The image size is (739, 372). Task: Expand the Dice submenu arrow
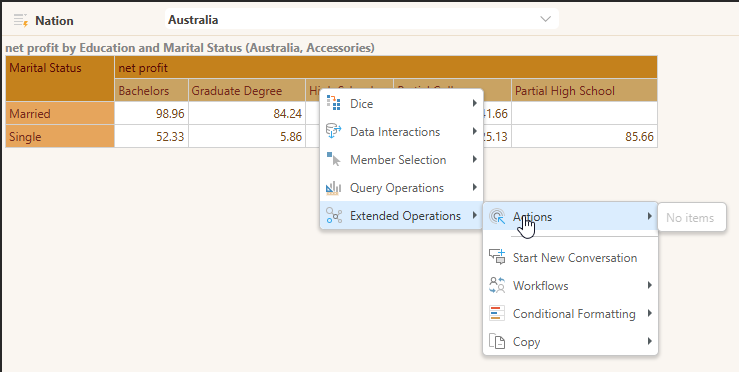click(475, 103)
